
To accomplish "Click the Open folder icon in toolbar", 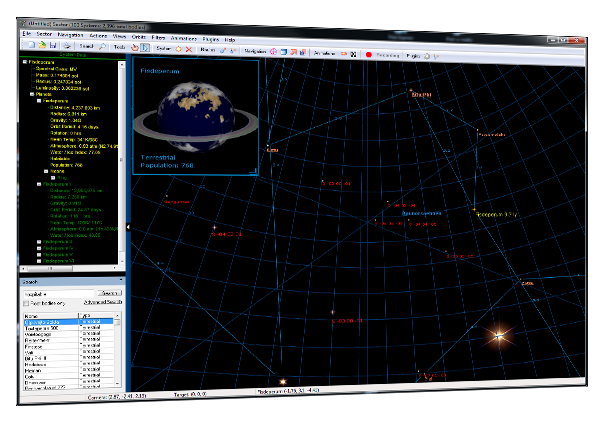I will [x=43, y=45].
